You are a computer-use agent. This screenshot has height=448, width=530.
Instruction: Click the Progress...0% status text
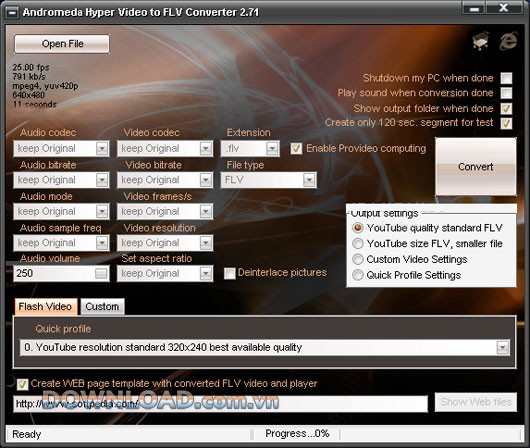click(x=297, y=433)
